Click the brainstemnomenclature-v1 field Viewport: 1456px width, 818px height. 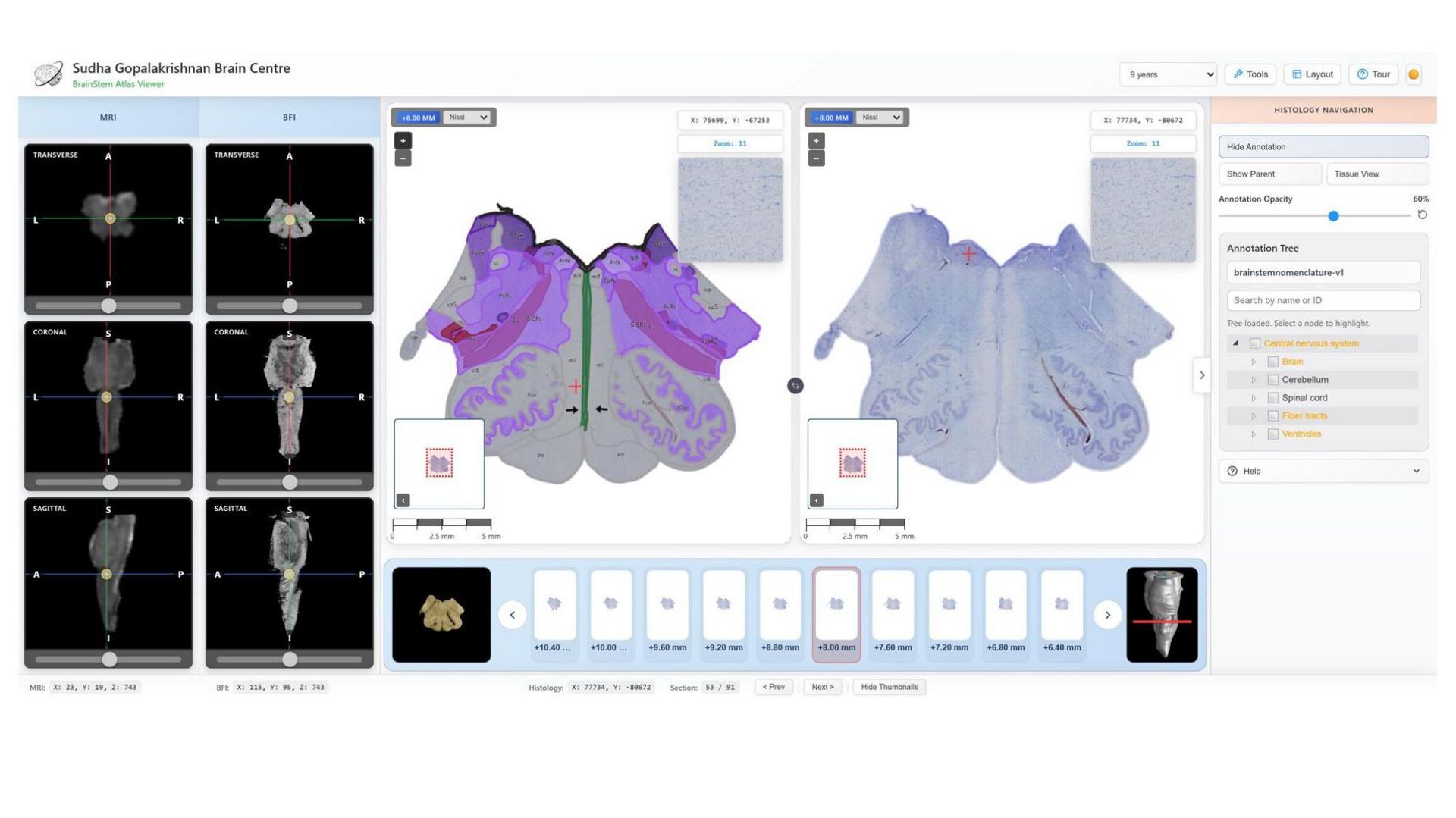coord(1323,272)
